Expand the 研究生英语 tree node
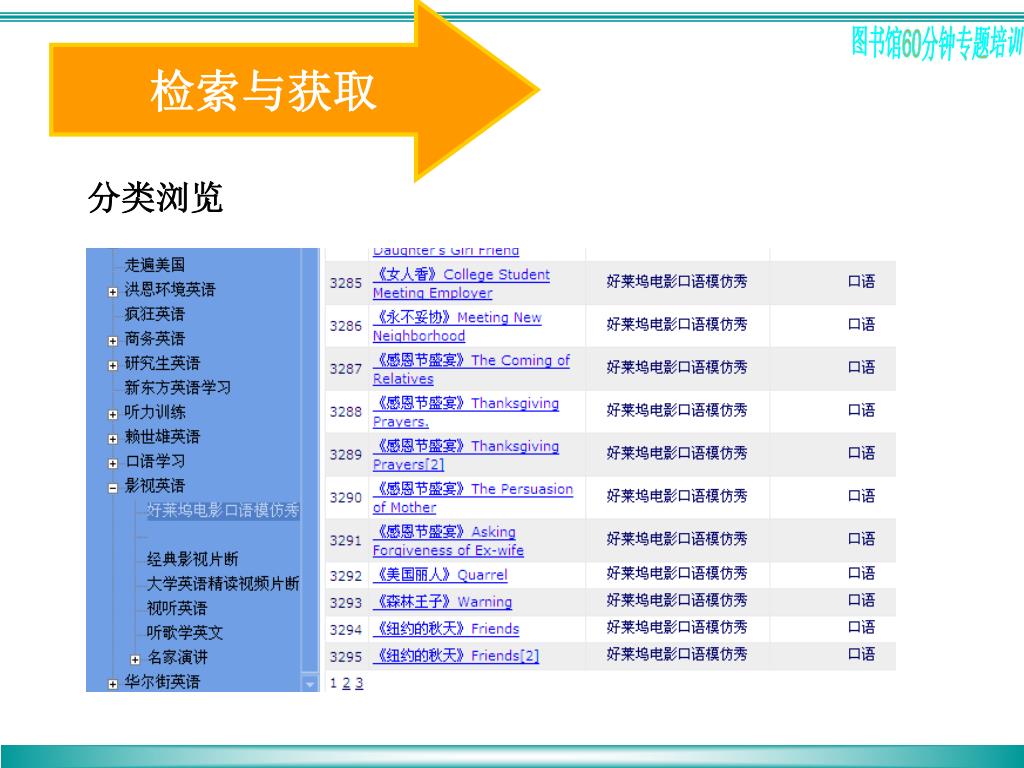 [113, 366]
